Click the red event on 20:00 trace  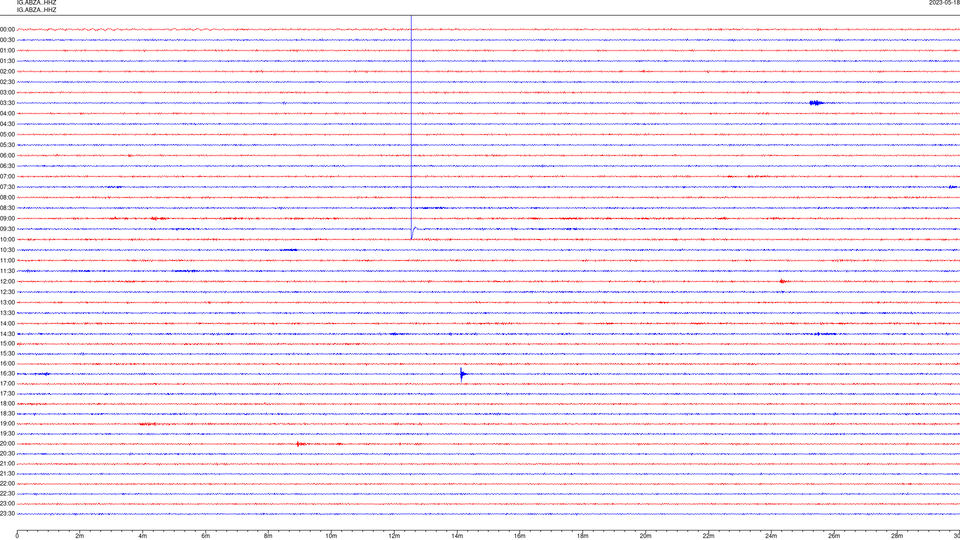click(x=300, y=444)
